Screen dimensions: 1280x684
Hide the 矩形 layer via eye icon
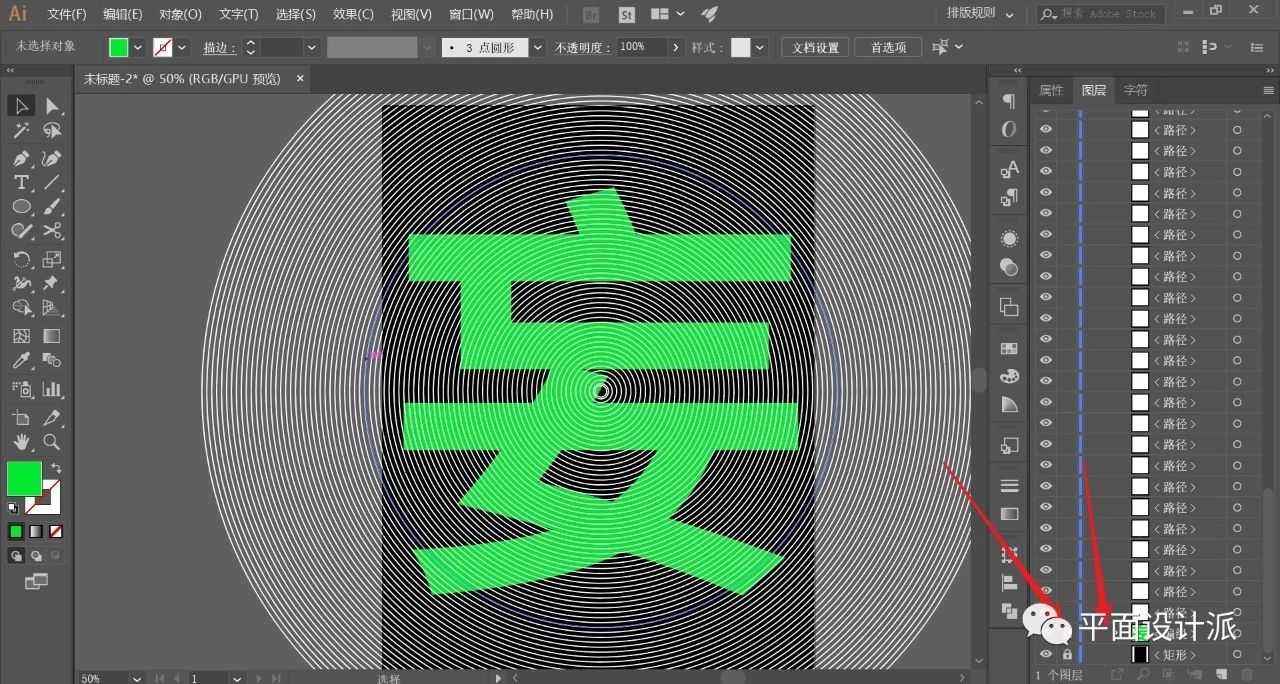point(1045,654)
